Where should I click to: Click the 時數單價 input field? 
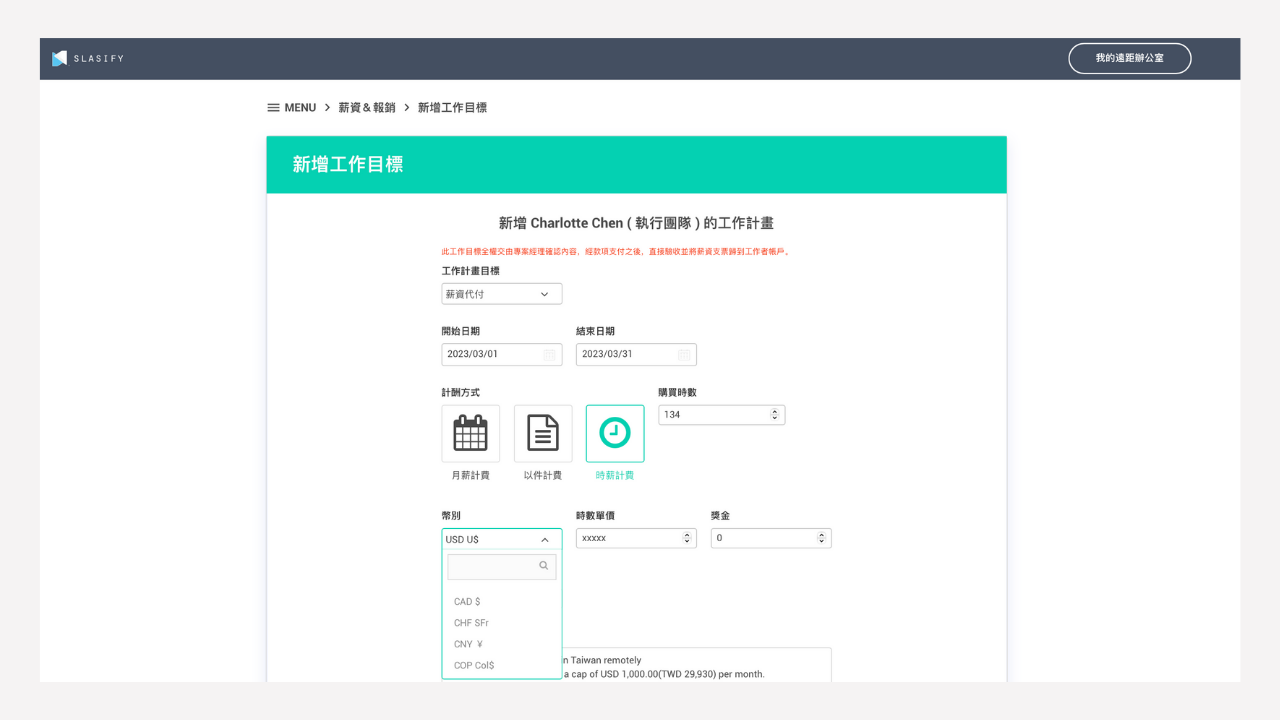point(628,538)
